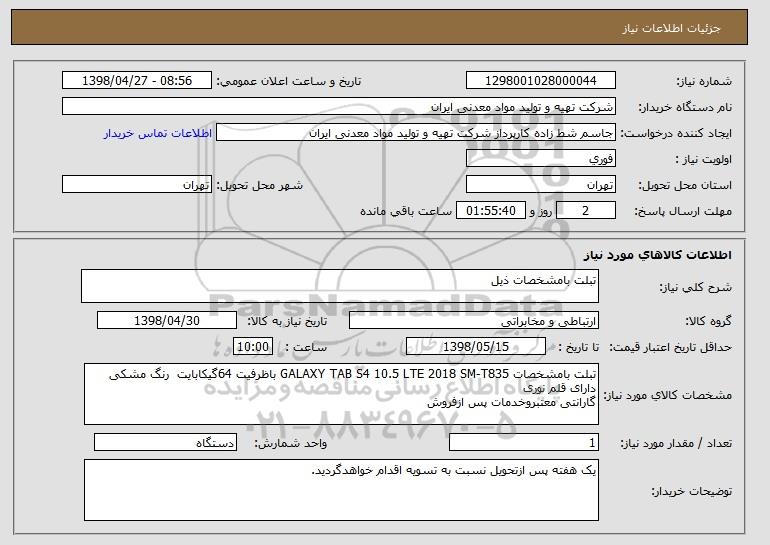Click the quantity field showing 1
The width and height of the screenshot is (770, 545).
[524, 442]
